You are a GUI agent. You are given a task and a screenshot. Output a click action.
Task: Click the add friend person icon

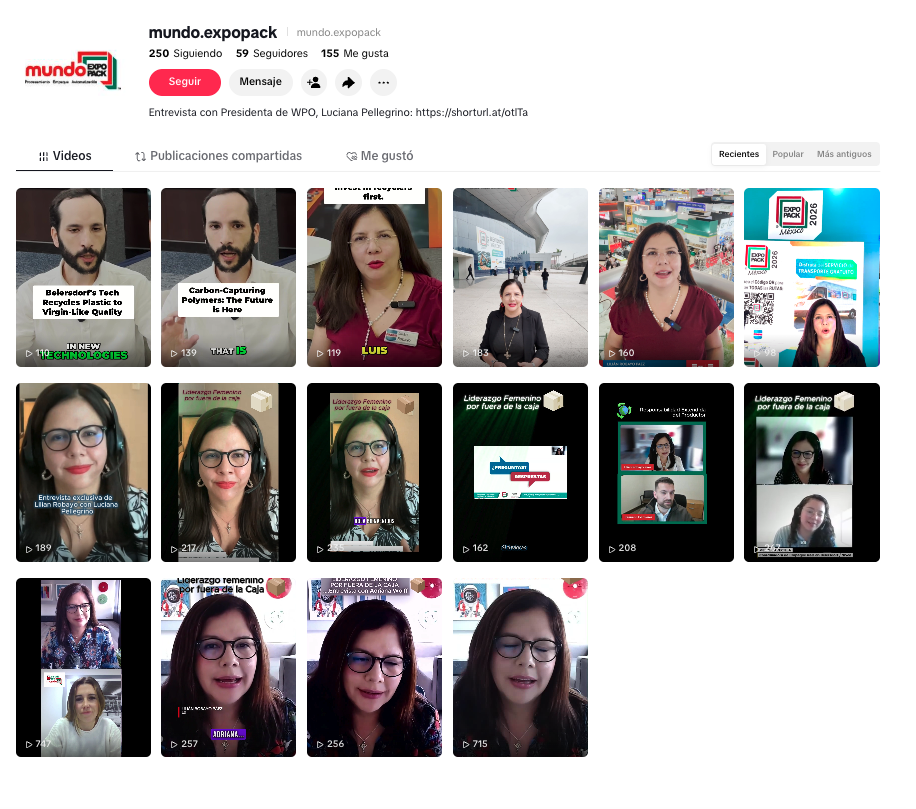[x=314, y=82]
